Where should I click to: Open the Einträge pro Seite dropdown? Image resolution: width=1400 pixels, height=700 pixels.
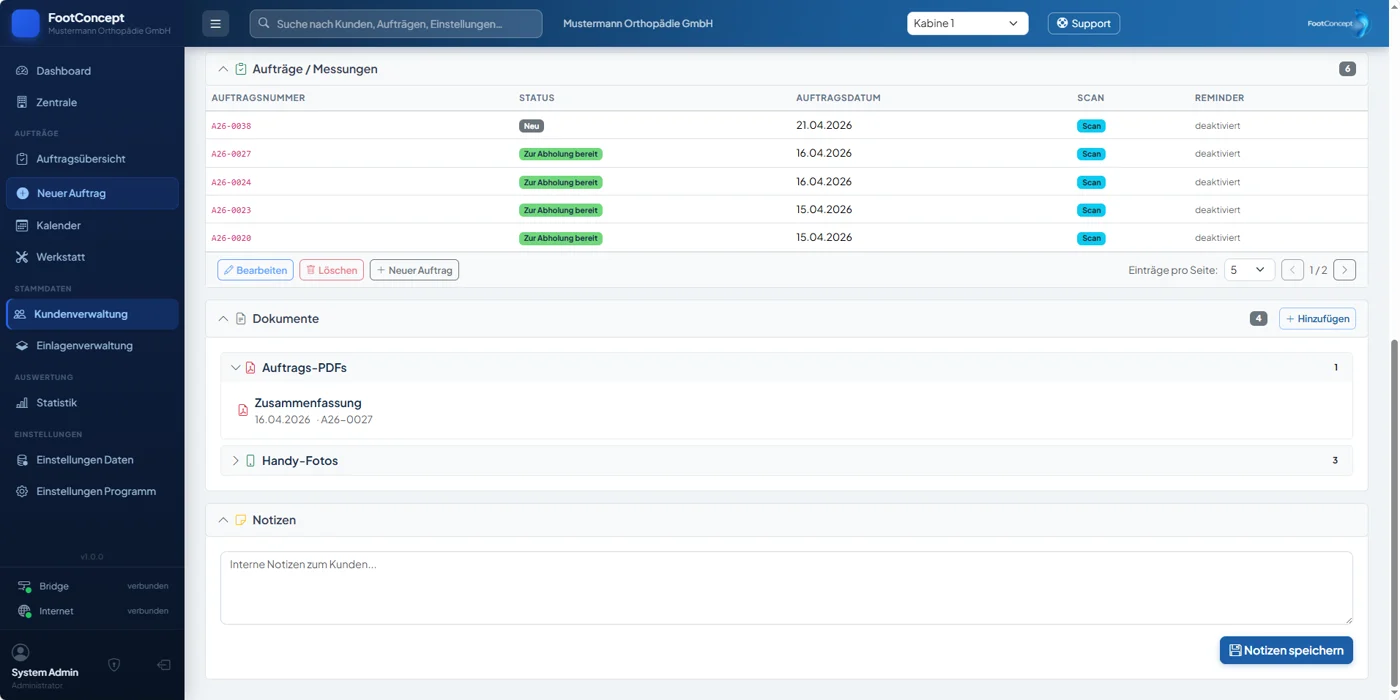click(x=1249, y=270)
